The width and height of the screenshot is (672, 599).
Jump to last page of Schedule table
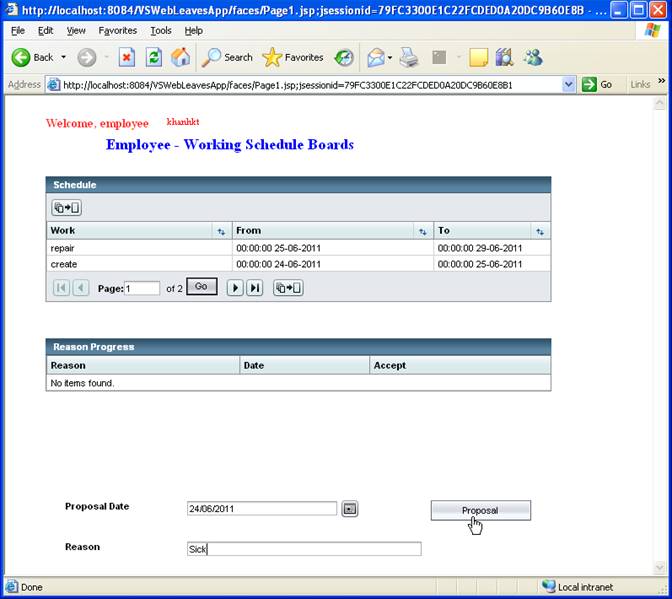click(255, 288)
